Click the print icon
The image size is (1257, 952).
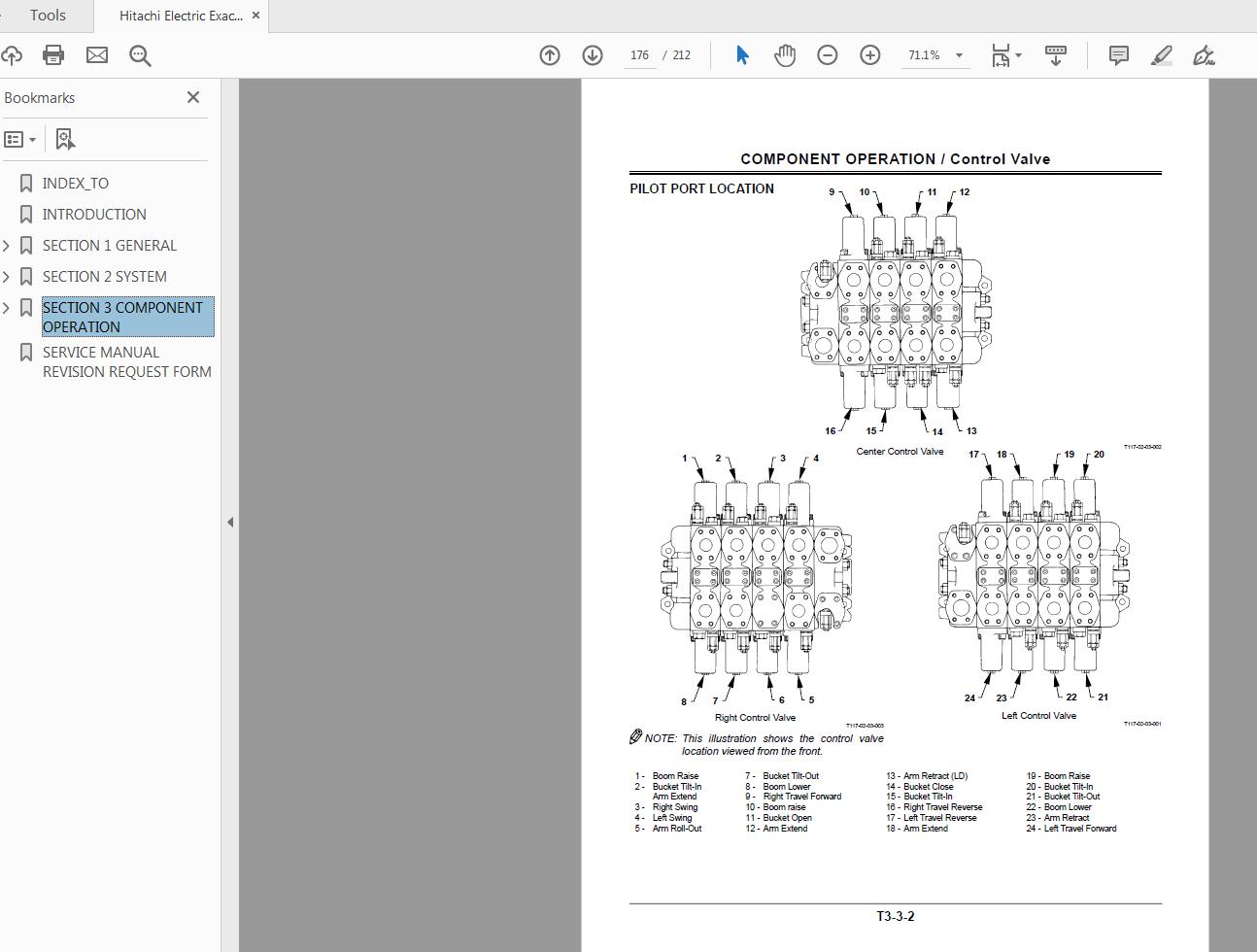(53, 55)
